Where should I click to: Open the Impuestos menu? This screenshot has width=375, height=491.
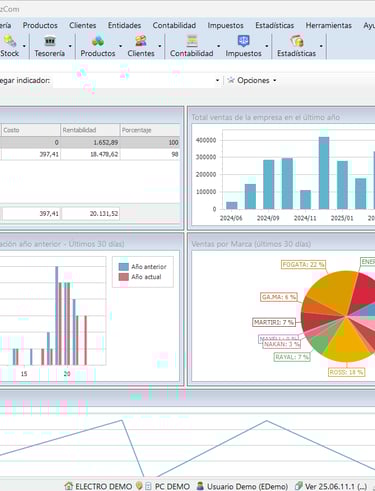click(225, 25)
